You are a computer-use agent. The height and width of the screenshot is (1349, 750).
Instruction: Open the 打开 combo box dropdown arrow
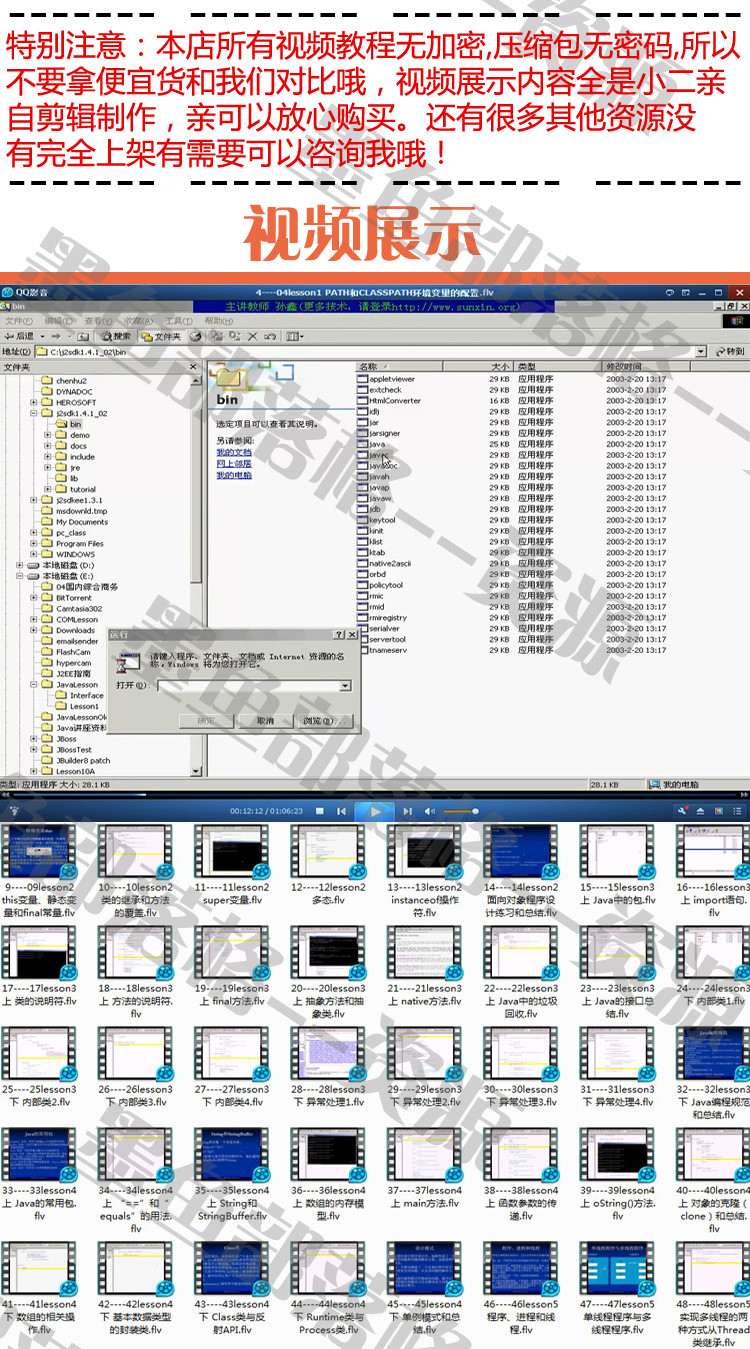[345, 685]
